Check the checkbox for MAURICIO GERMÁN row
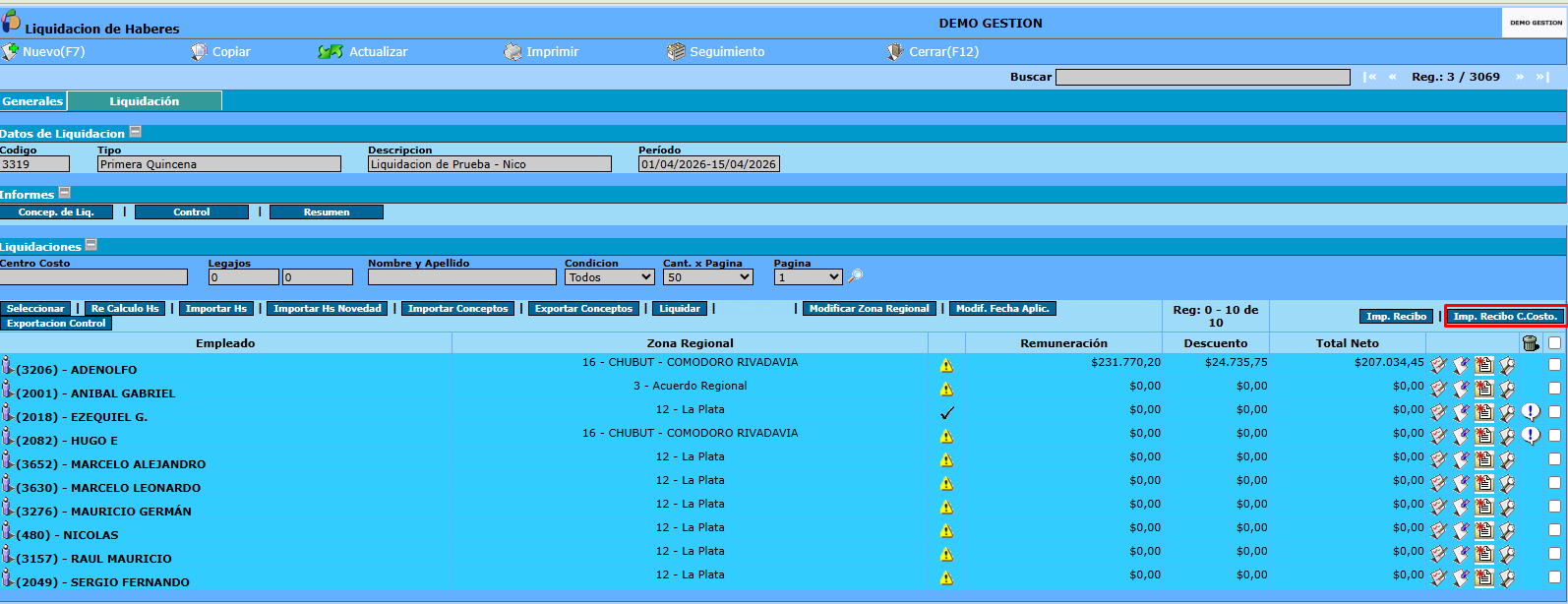This screenshot has height=604, width=1568. tap(1554, 507)
